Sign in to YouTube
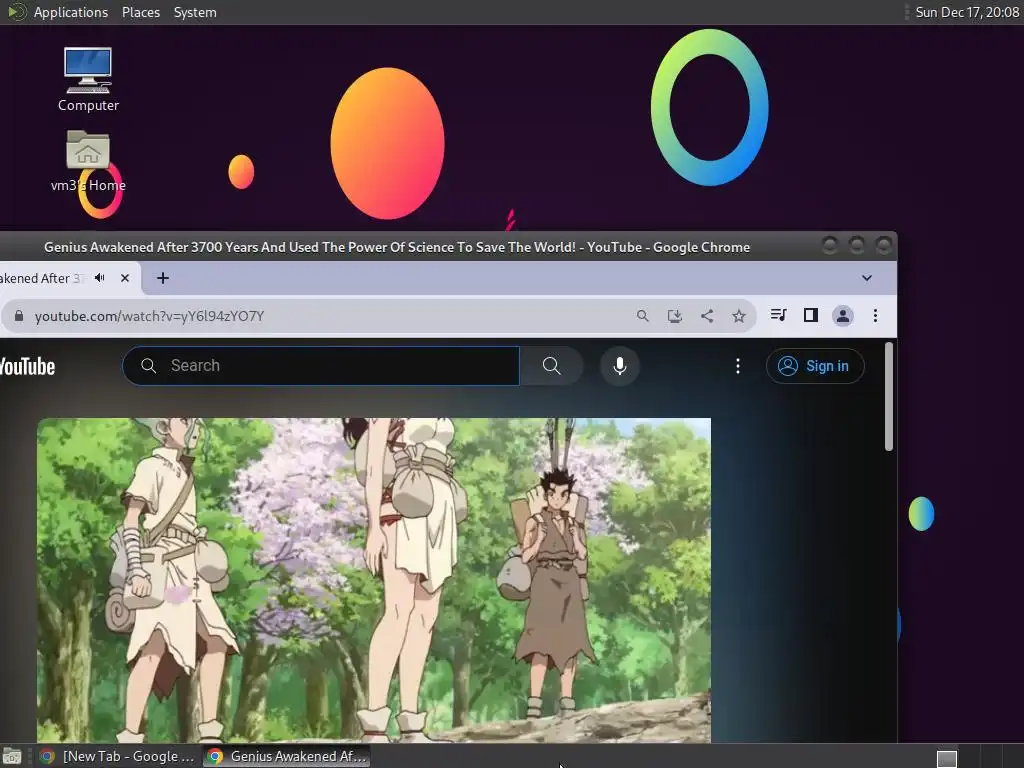 pos(815,366)
